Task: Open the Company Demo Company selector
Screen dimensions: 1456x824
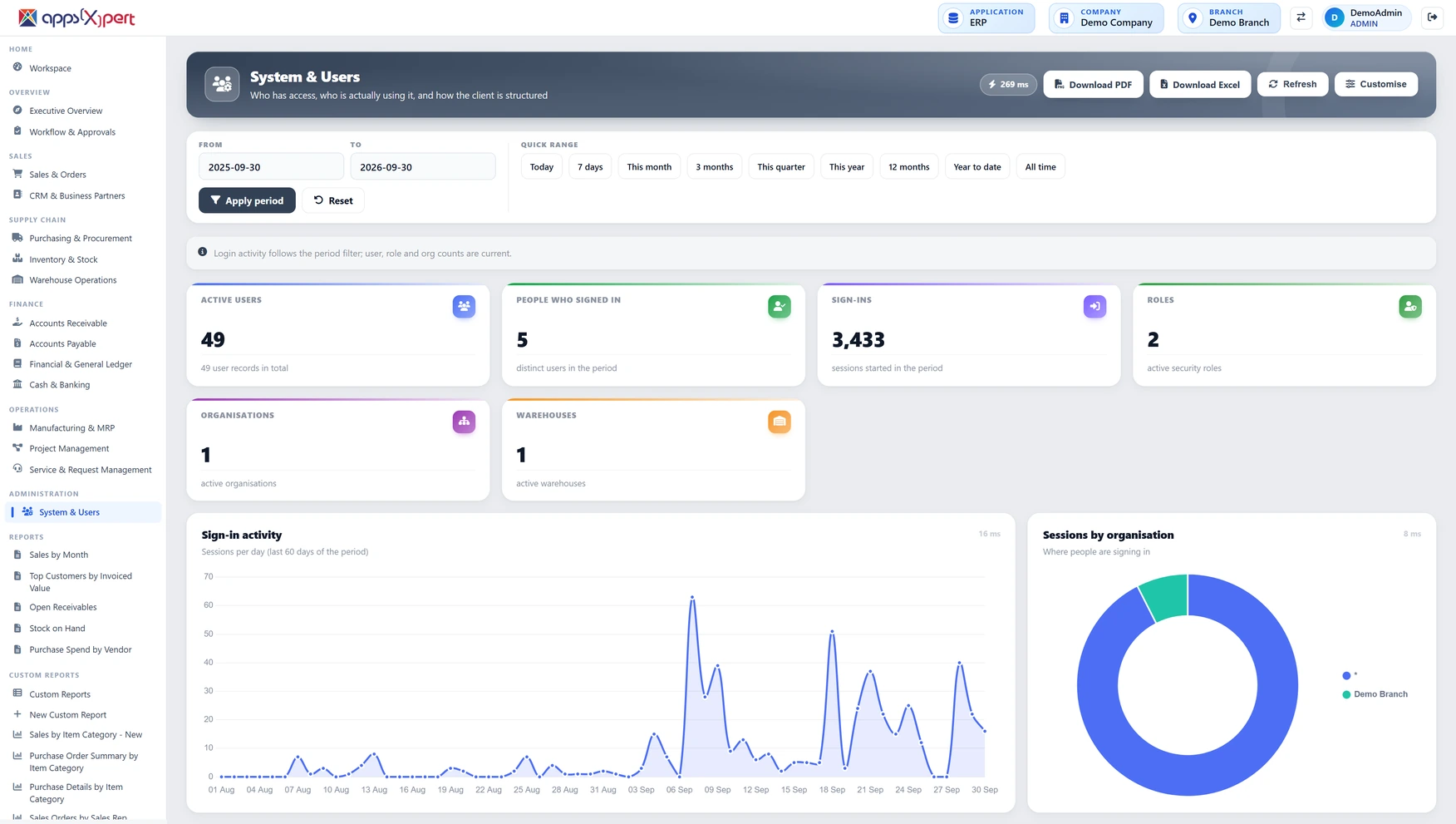Action: (x=1106, y=17)
